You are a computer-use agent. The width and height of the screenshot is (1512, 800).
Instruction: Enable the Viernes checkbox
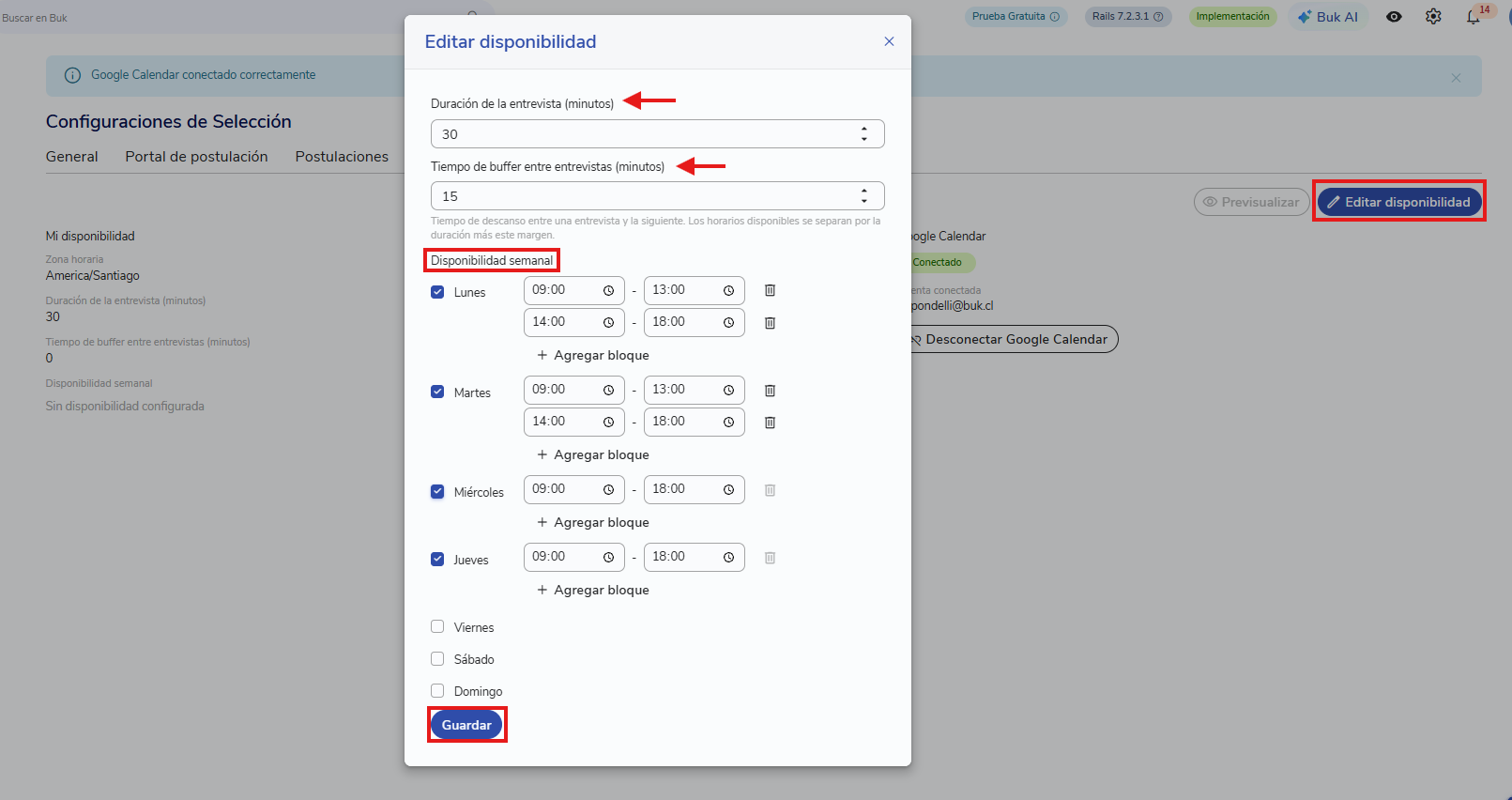pos(437,626)
